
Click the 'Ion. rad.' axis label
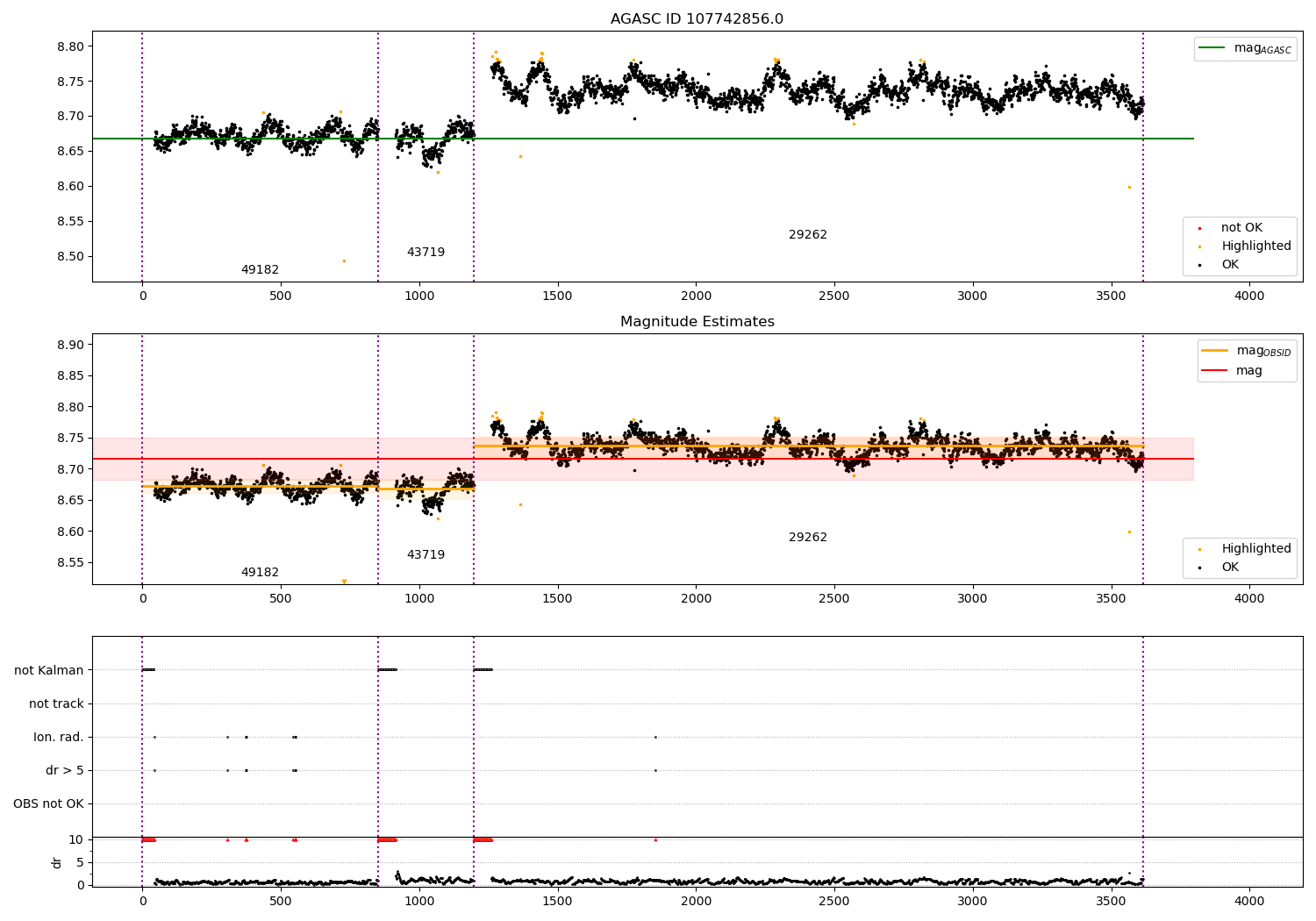coord(59,738)
